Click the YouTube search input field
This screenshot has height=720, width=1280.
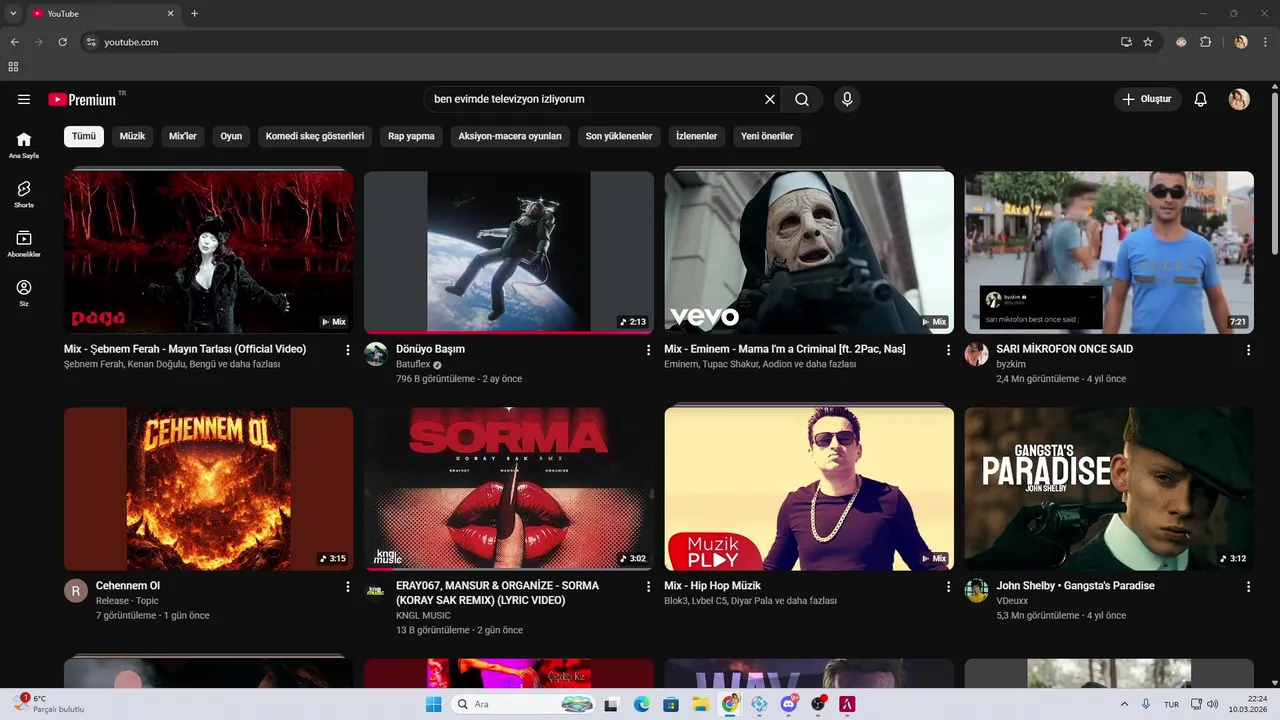[595, 99]
